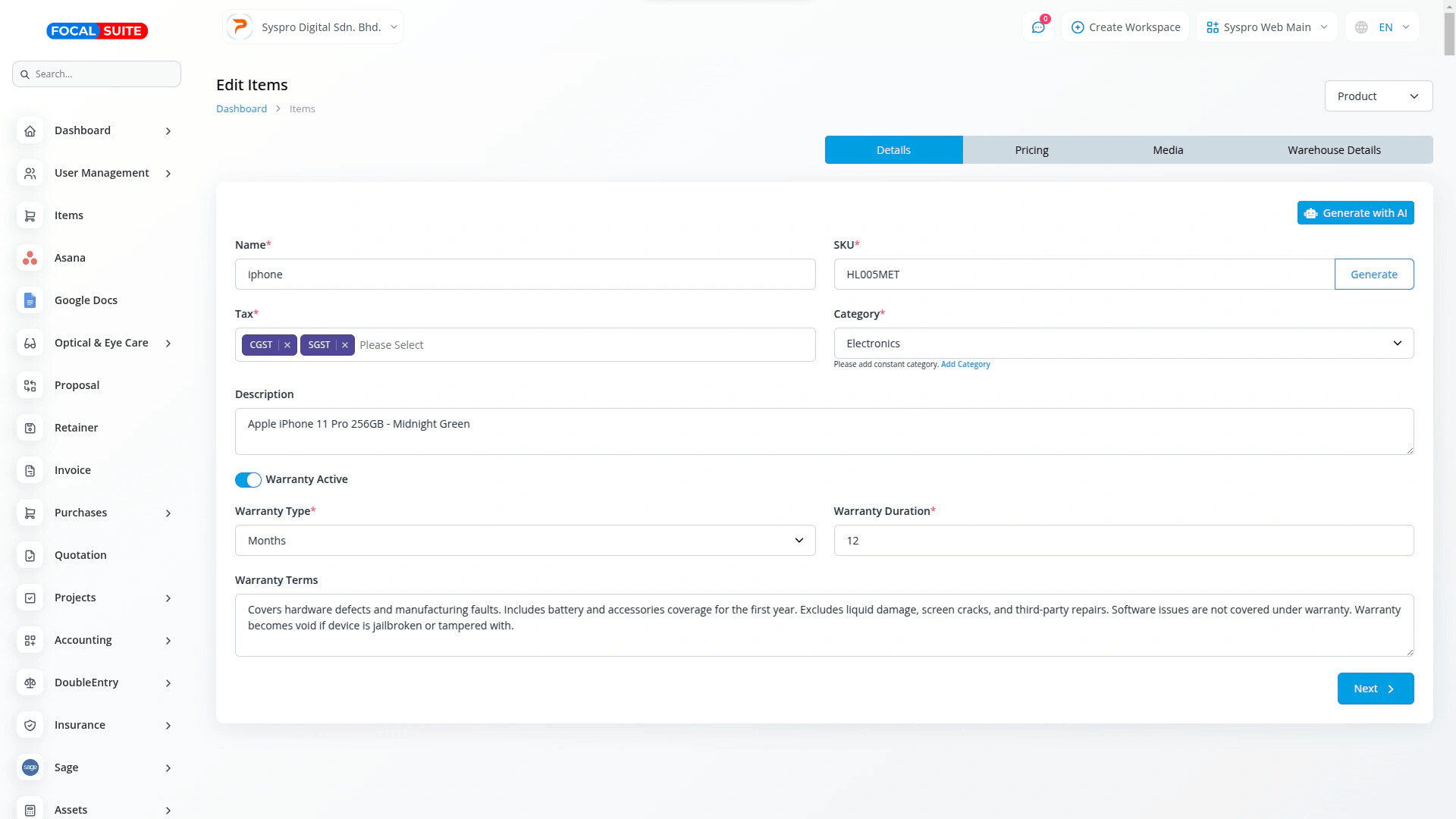This screenshot has height=819, width=1456.
Task: Remove the CGST tax tag
Action: pyautogui.click(x=287, y=345)
